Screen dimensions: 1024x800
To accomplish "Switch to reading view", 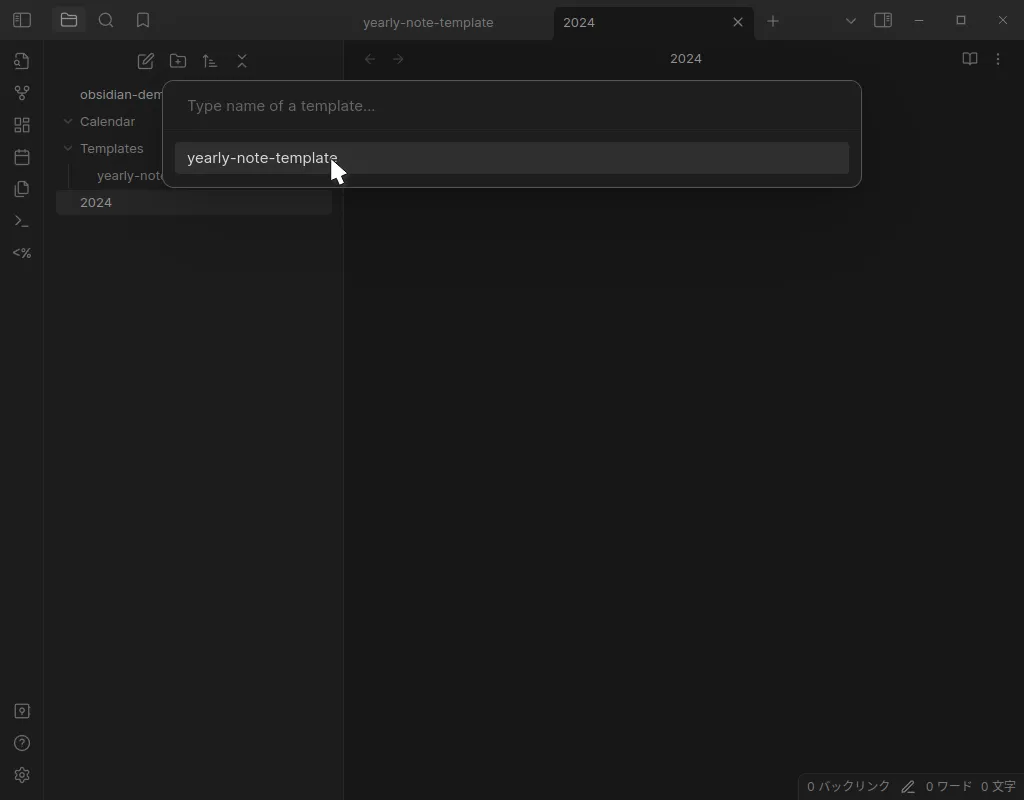I will pos(969,59).
